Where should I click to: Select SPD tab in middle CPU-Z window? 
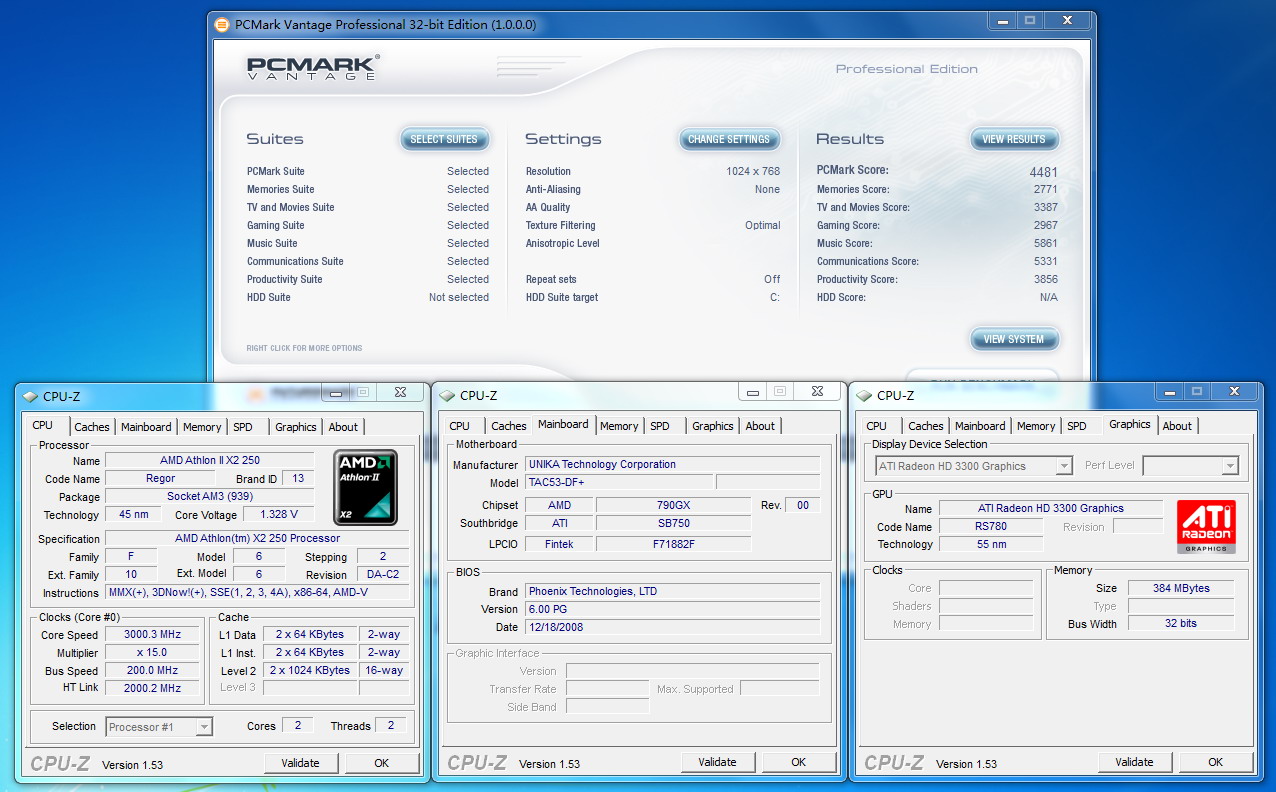(x=660, y=426)
